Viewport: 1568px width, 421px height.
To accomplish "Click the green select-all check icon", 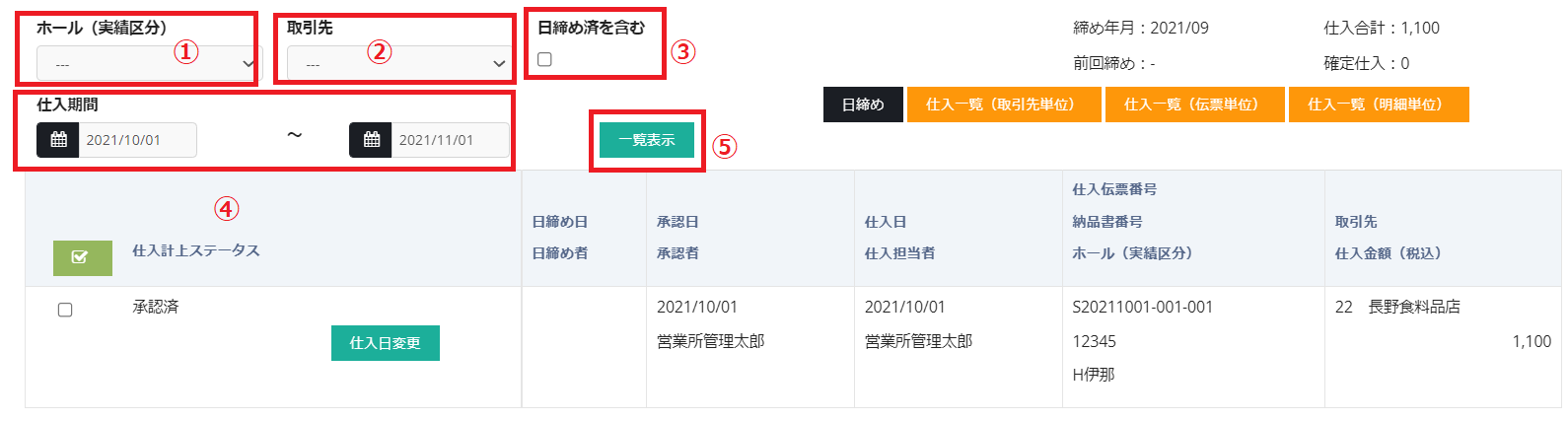I will [82, 257].
